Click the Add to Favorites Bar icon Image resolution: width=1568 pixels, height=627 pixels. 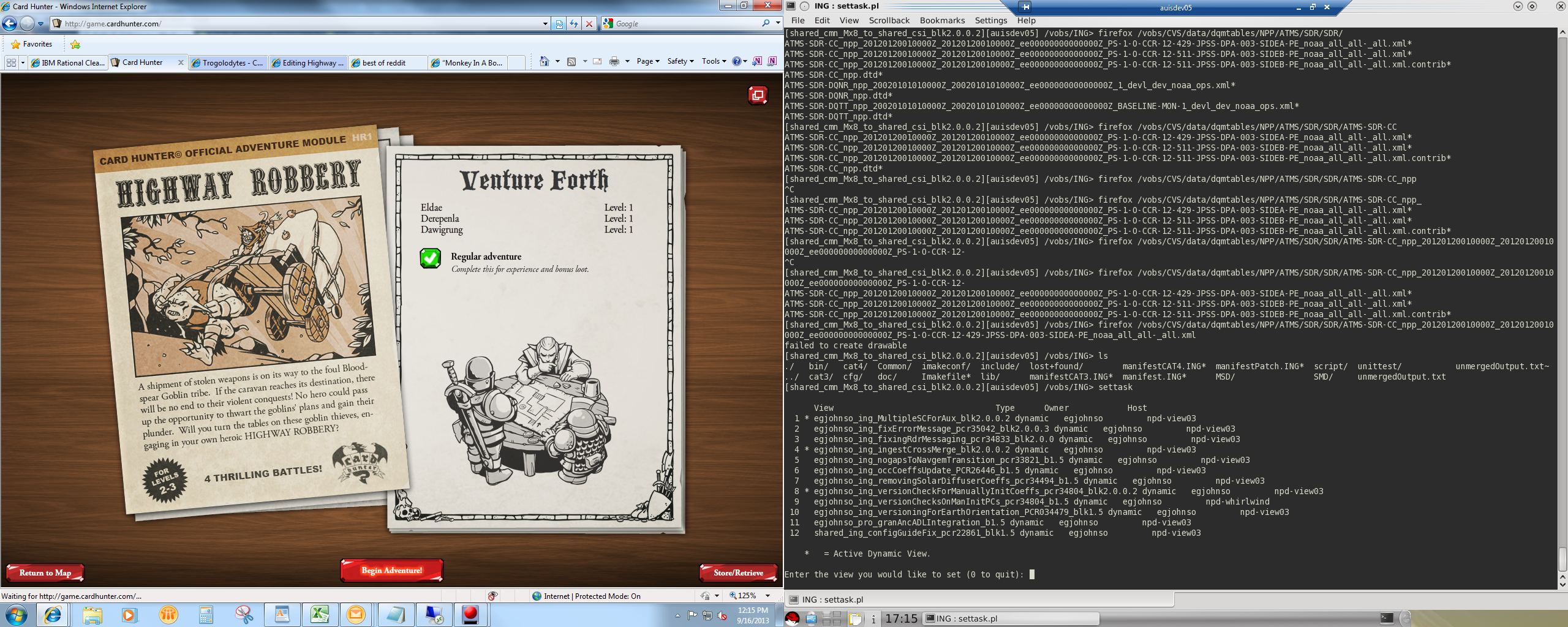pos(75,44)
